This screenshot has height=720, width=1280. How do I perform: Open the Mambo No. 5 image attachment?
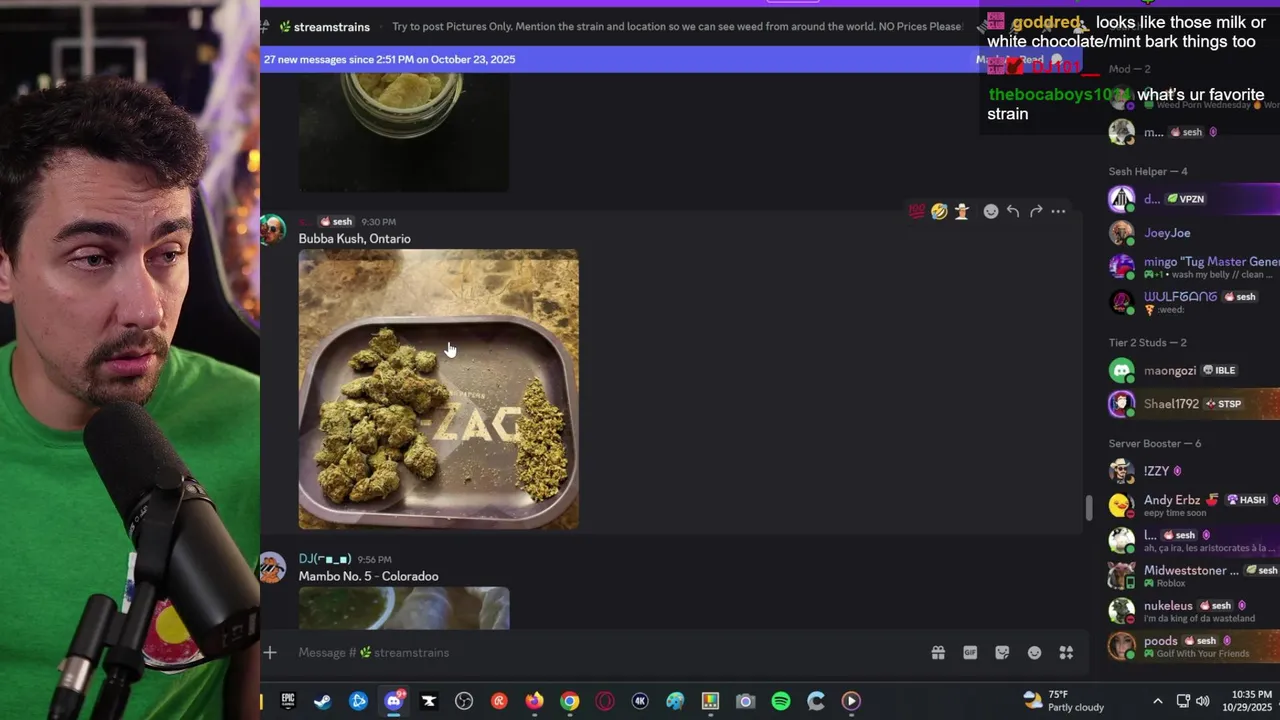[404, 608]
